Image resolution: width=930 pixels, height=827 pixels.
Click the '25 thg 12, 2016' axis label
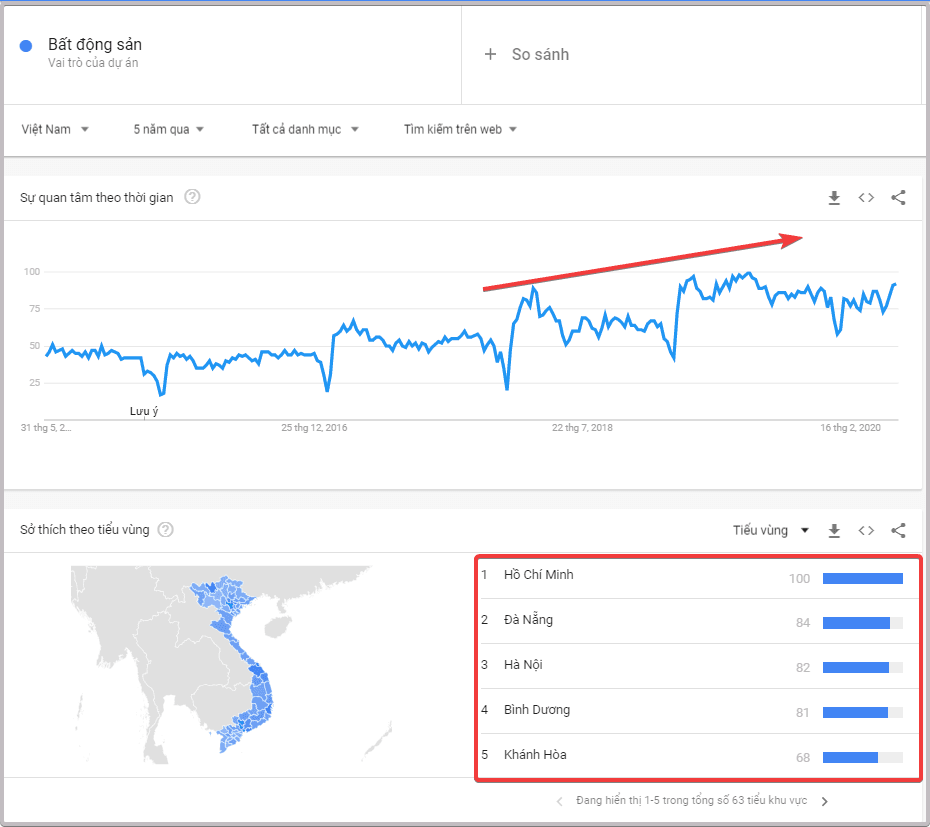pyautogui.click(x=314, y=428)
